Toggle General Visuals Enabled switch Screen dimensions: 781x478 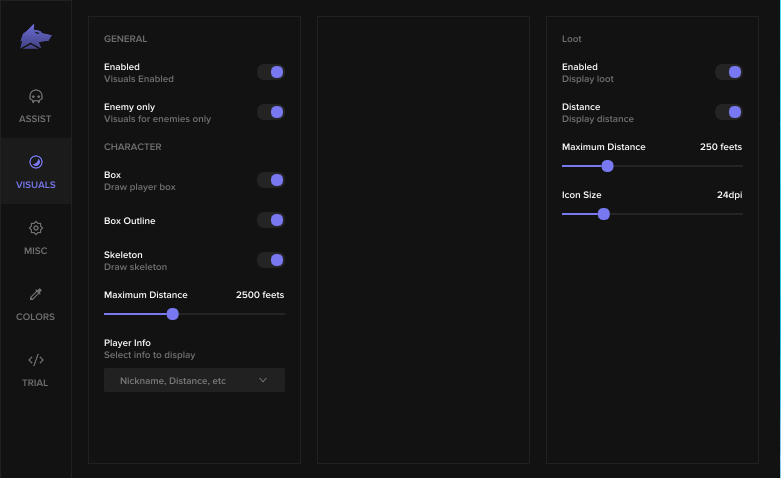tap(271, 72)
